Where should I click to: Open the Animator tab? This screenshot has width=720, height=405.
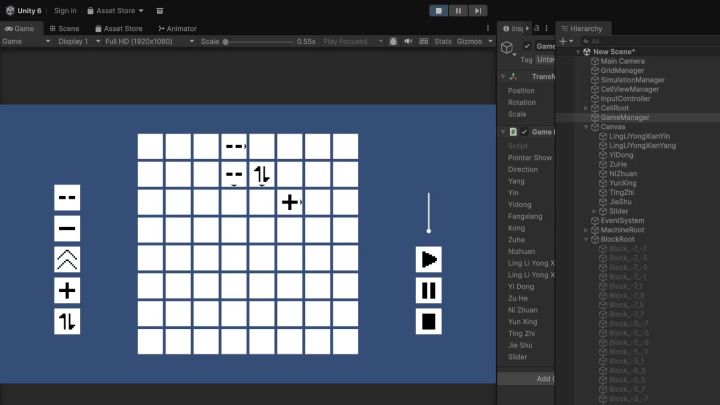[x=177, y=28]
